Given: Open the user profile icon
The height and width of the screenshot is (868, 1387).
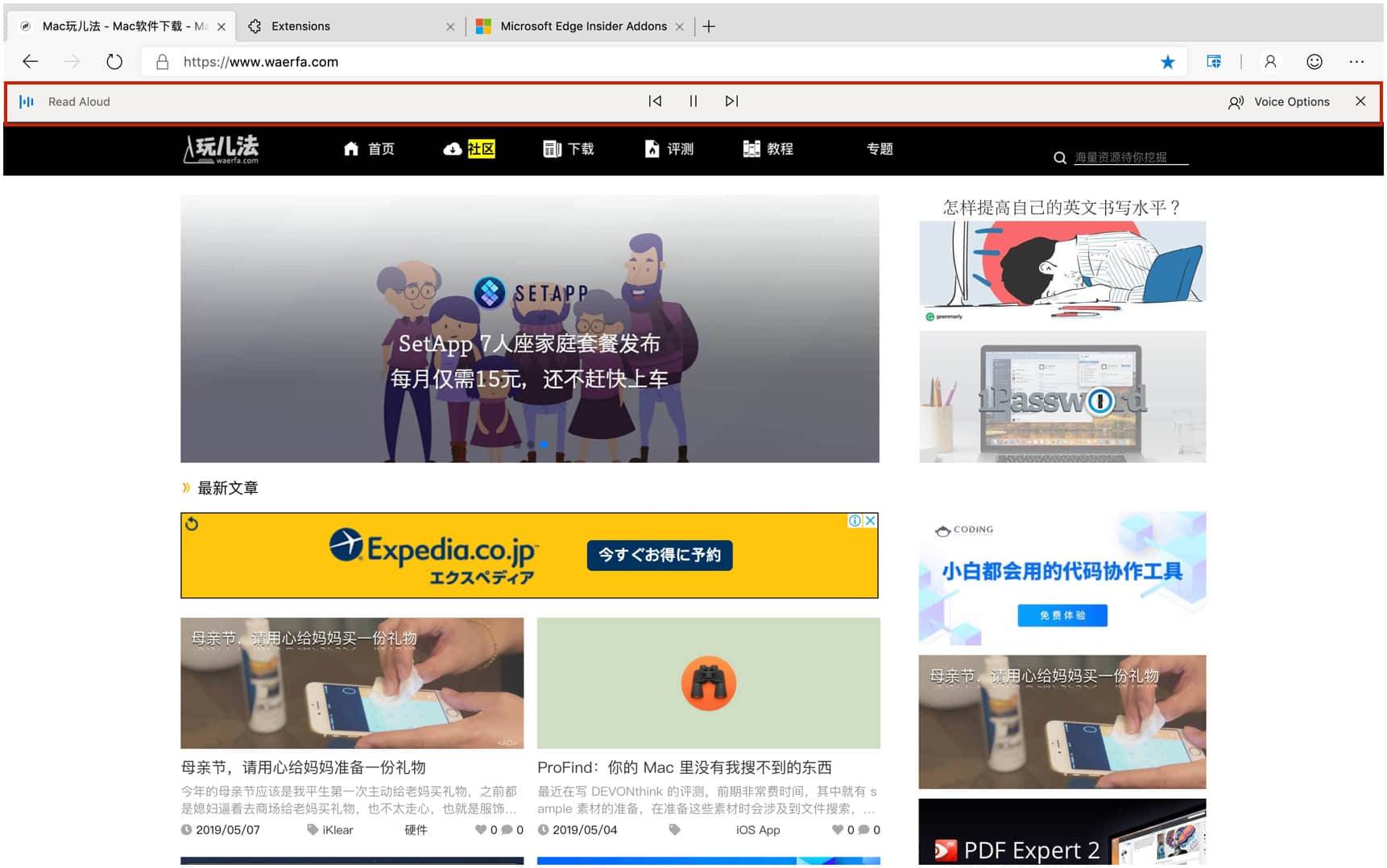Looking at the screenshot, I should (x=1270, y=62).
